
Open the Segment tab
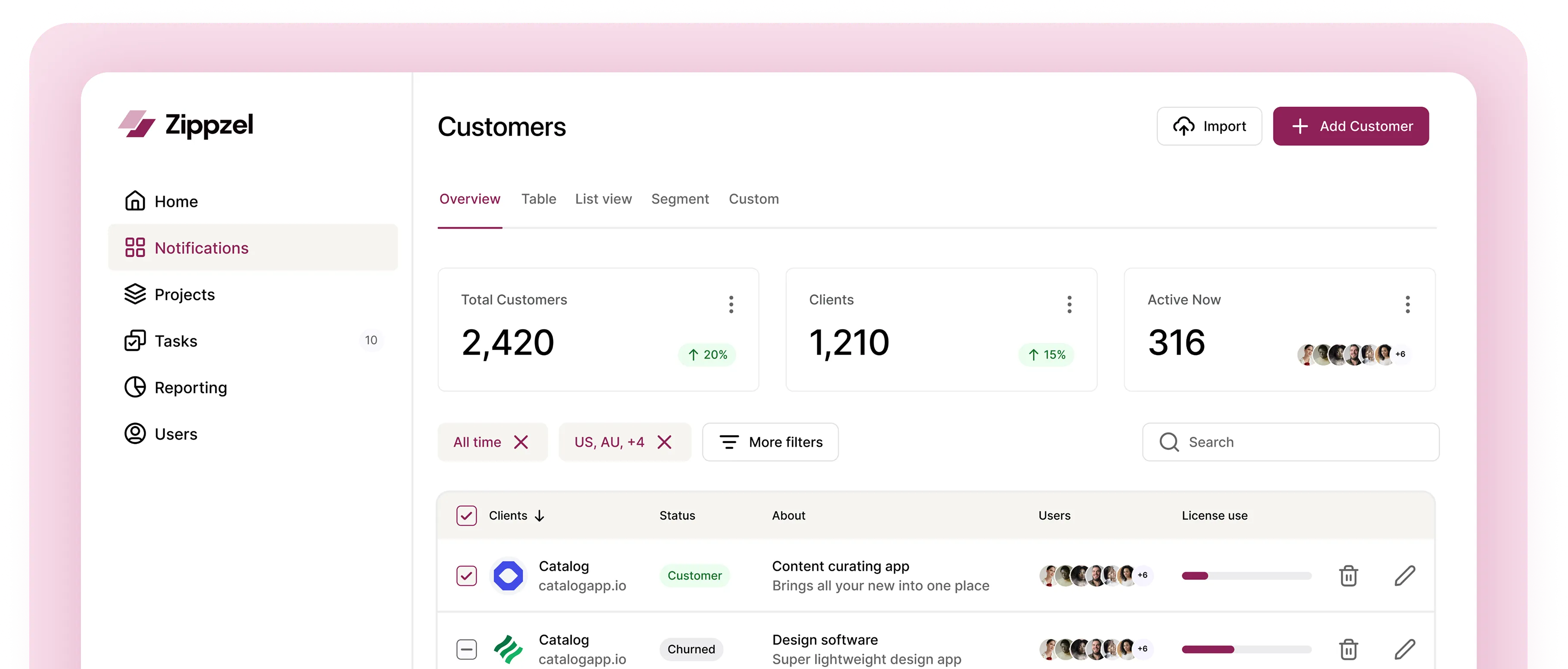point(680,199)
